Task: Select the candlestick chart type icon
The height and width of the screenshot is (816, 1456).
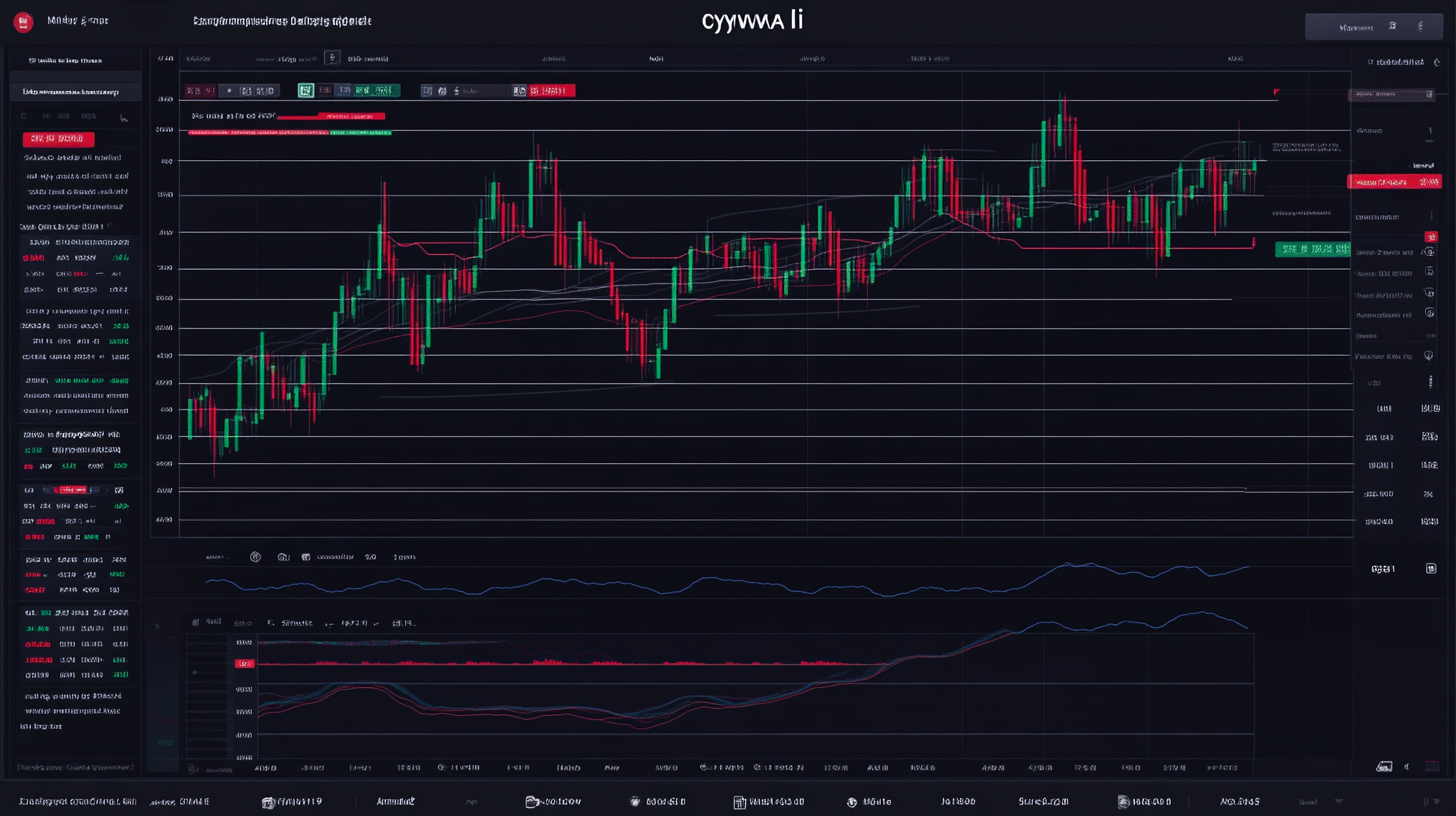Action: click(x=305, y=90)
